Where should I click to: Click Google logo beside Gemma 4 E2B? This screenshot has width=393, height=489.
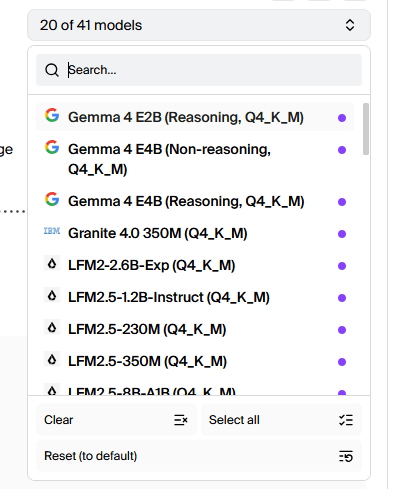point(52,115)
